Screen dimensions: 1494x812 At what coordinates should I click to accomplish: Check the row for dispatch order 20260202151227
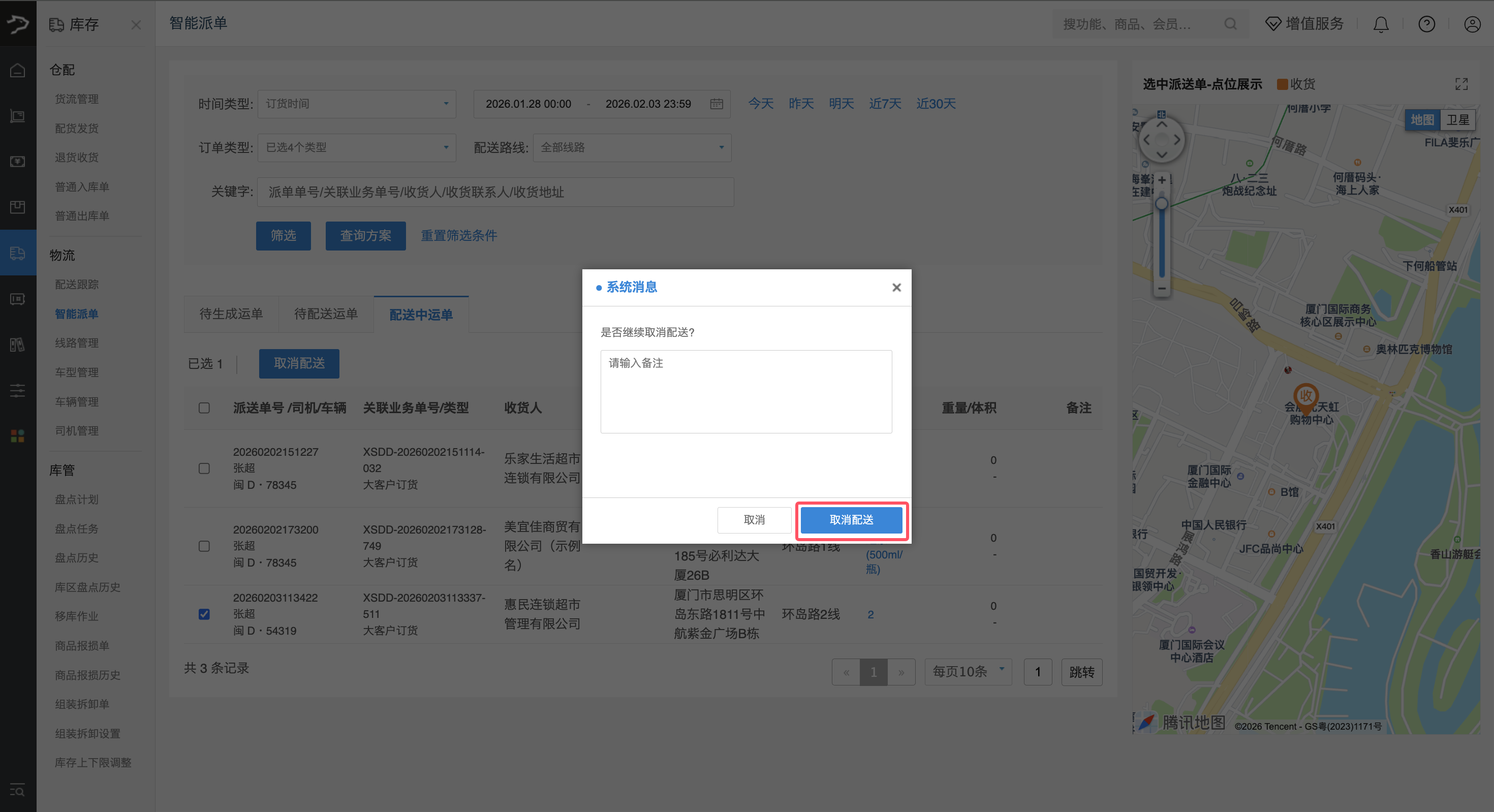click(204, 468)
